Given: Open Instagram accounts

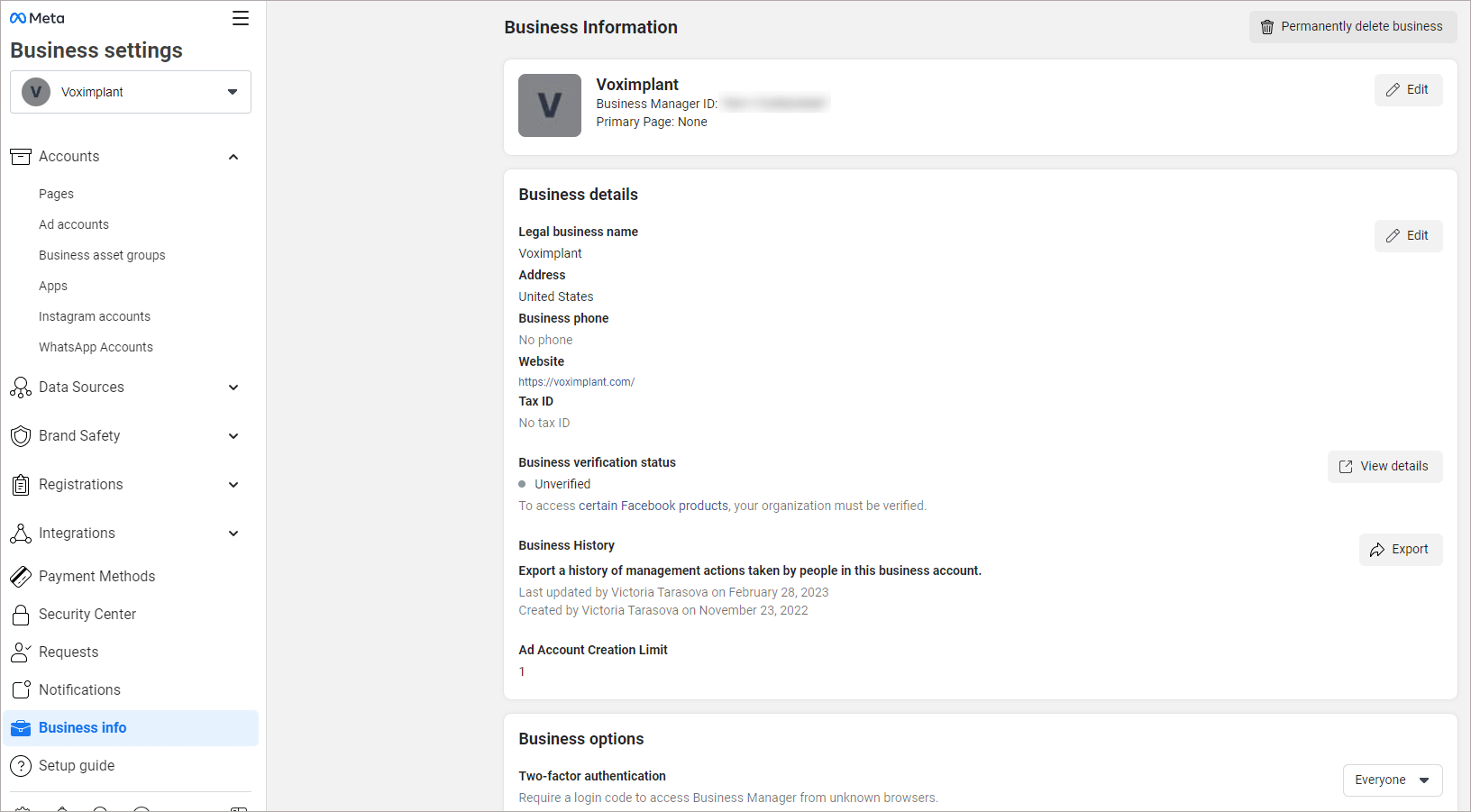Looking at the screenshot, I should tap(95, 316).
